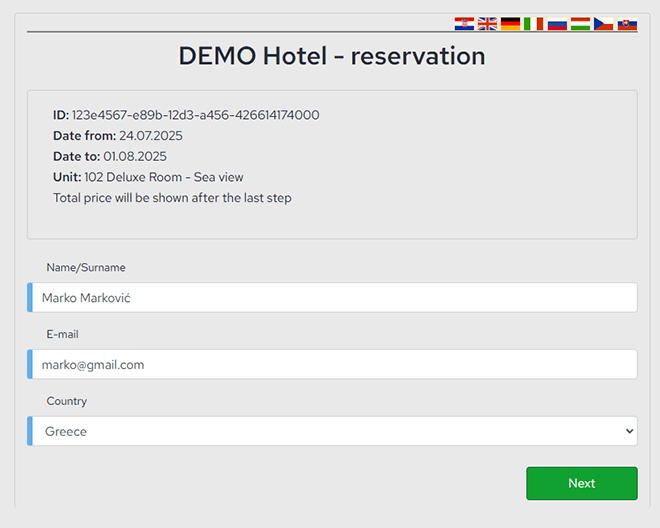
Task: Select the British flag for English
Action: [487, 23]
